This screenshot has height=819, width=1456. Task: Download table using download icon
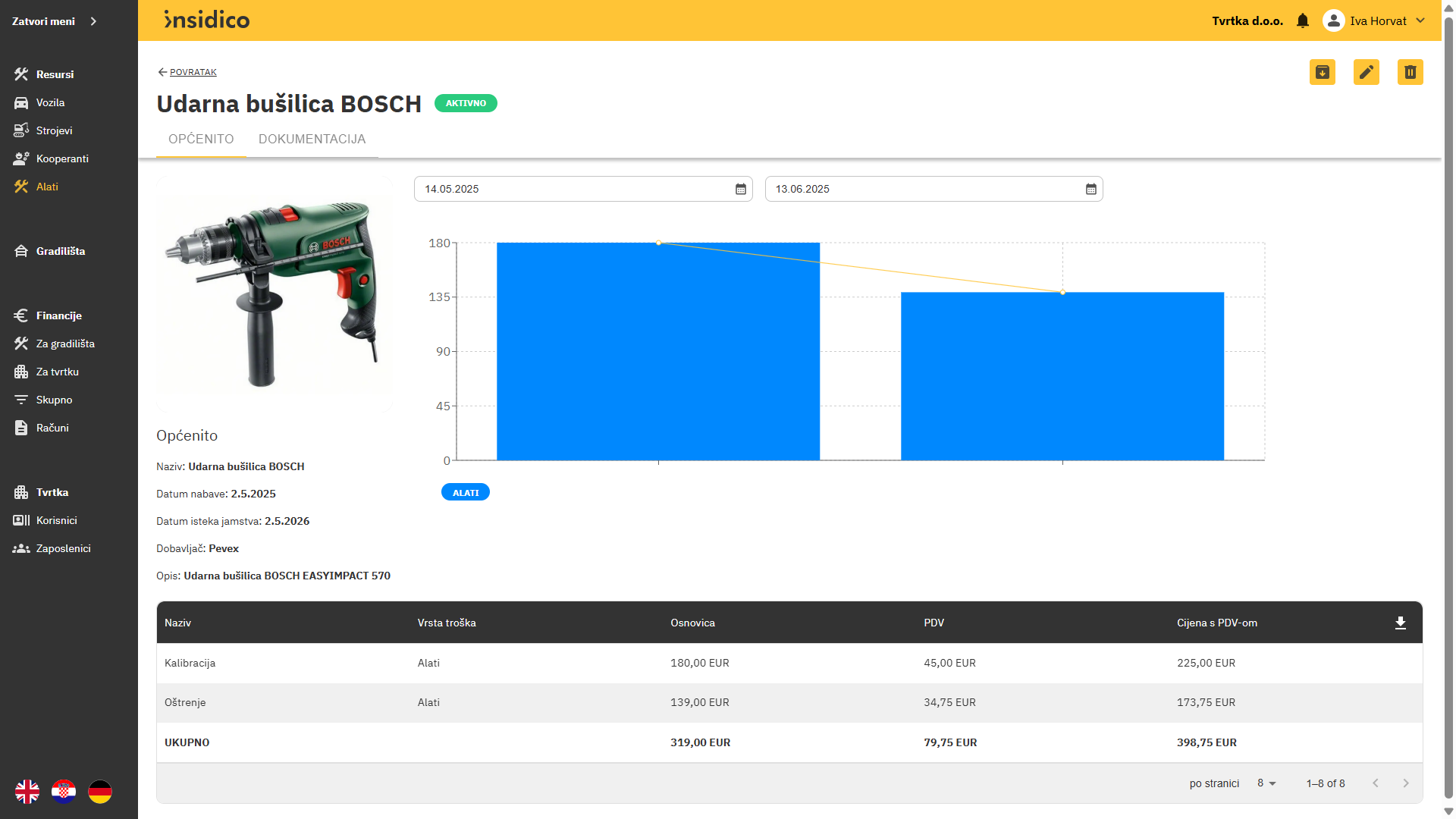(1400, 623)
